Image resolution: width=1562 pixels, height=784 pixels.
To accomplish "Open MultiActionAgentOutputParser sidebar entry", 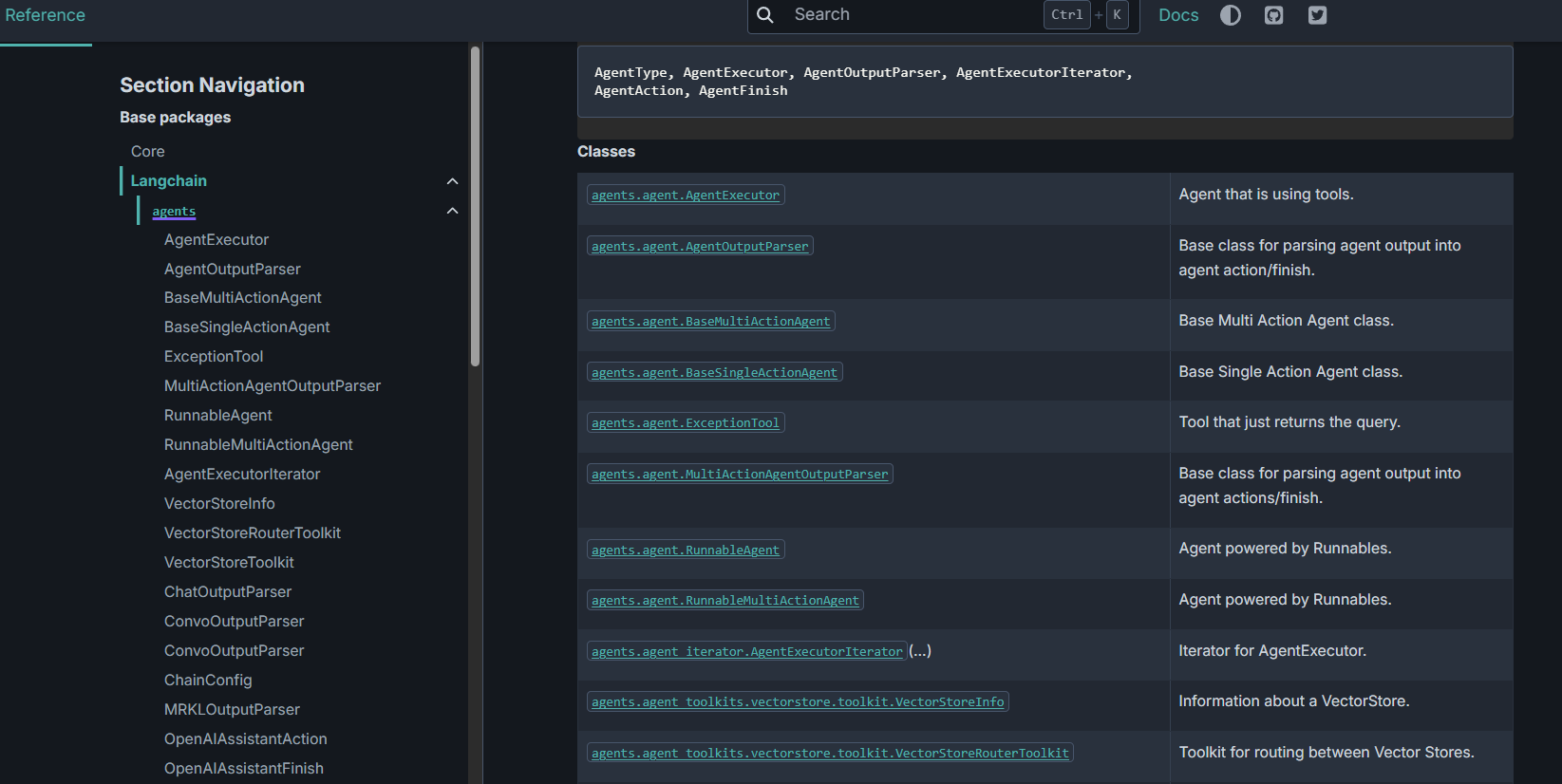I will click(x=273, y=386).
